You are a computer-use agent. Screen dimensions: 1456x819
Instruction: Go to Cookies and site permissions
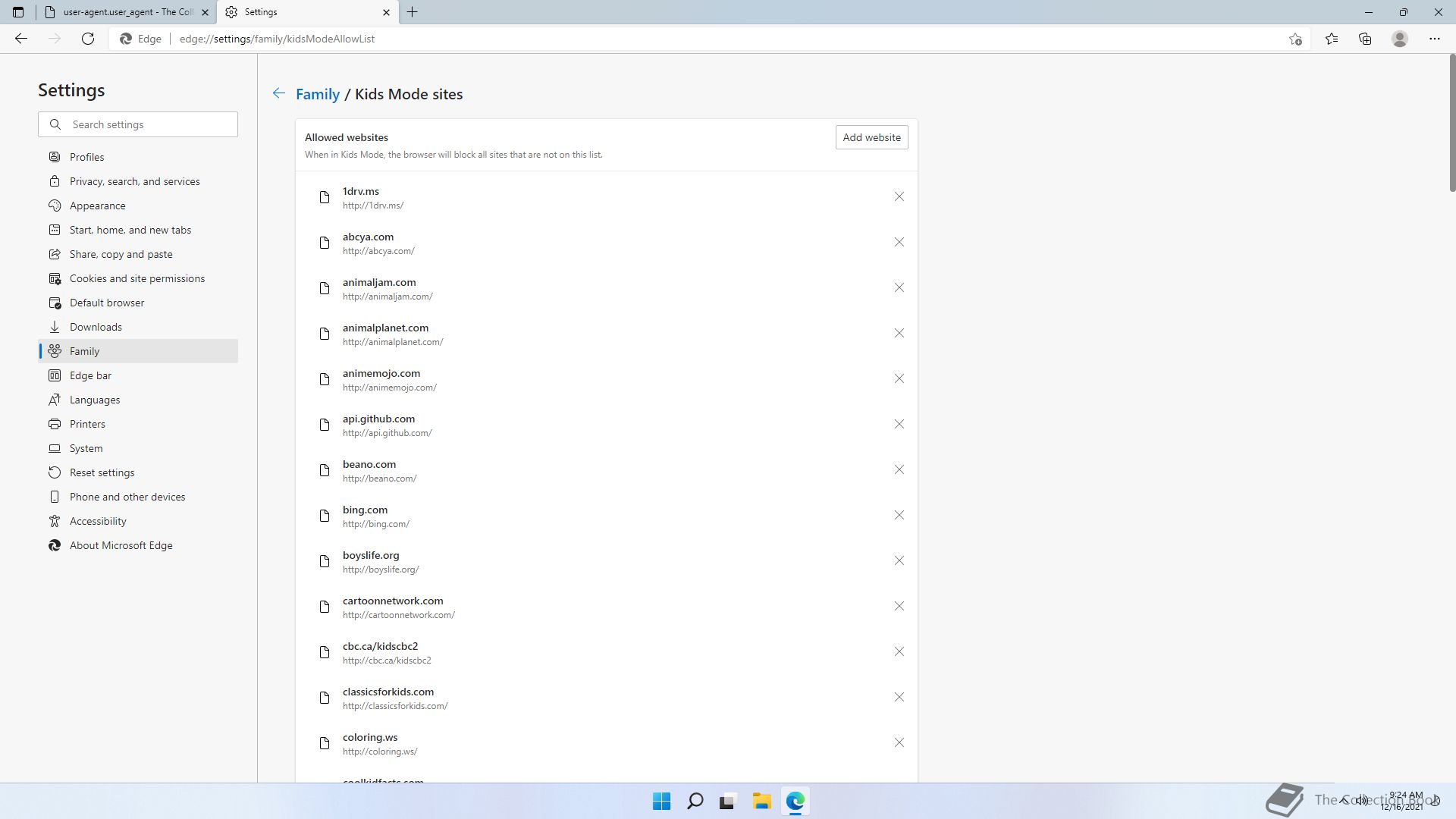tap(136, 278)
